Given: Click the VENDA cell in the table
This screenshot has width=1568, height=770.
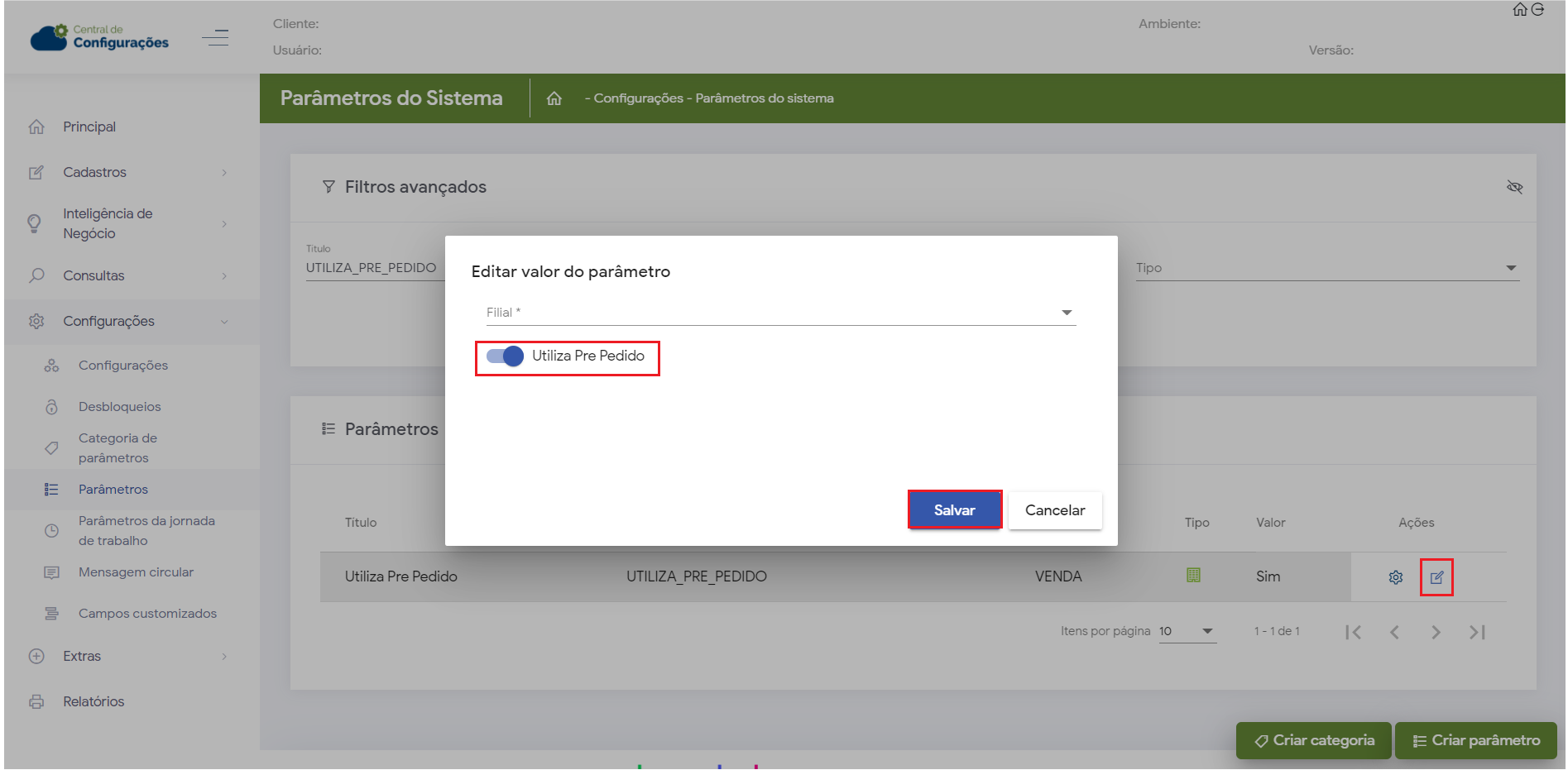Looking at the screenshot, I should (x=1058, y=576).
